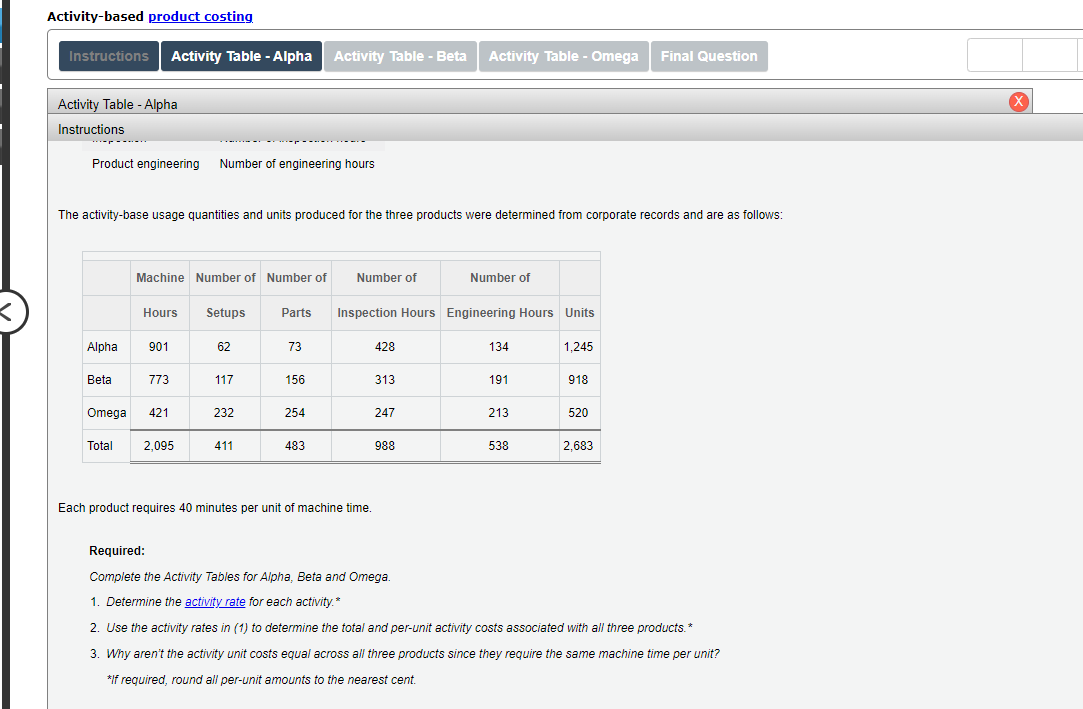This screenshot has height=709, width=1083.
Task: Go to the previous page arrow
Action: pos(8,312)
